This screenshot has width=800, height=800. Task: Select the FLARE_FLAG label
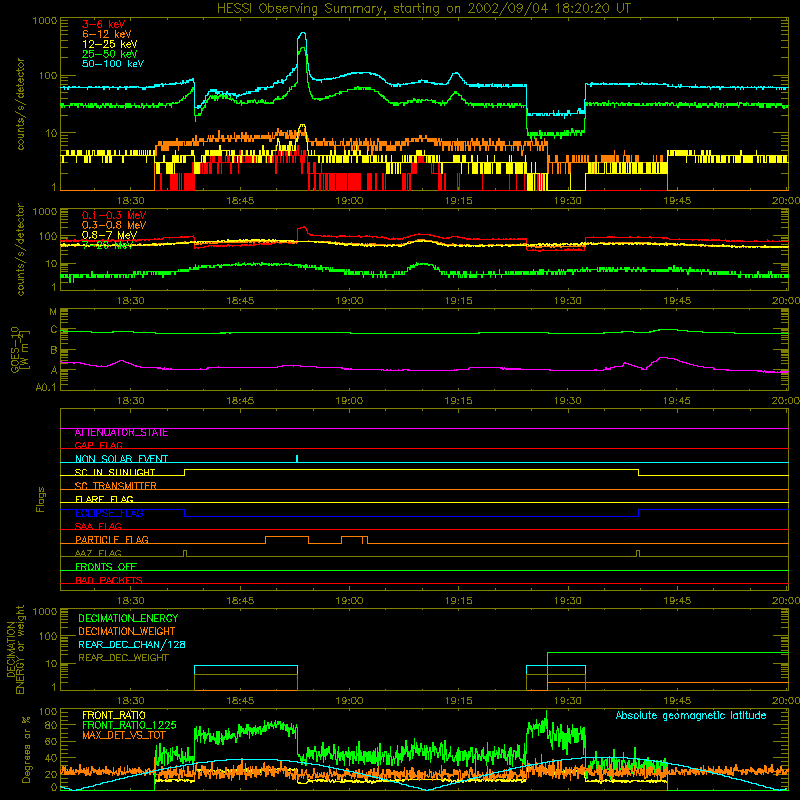point(104,499)
